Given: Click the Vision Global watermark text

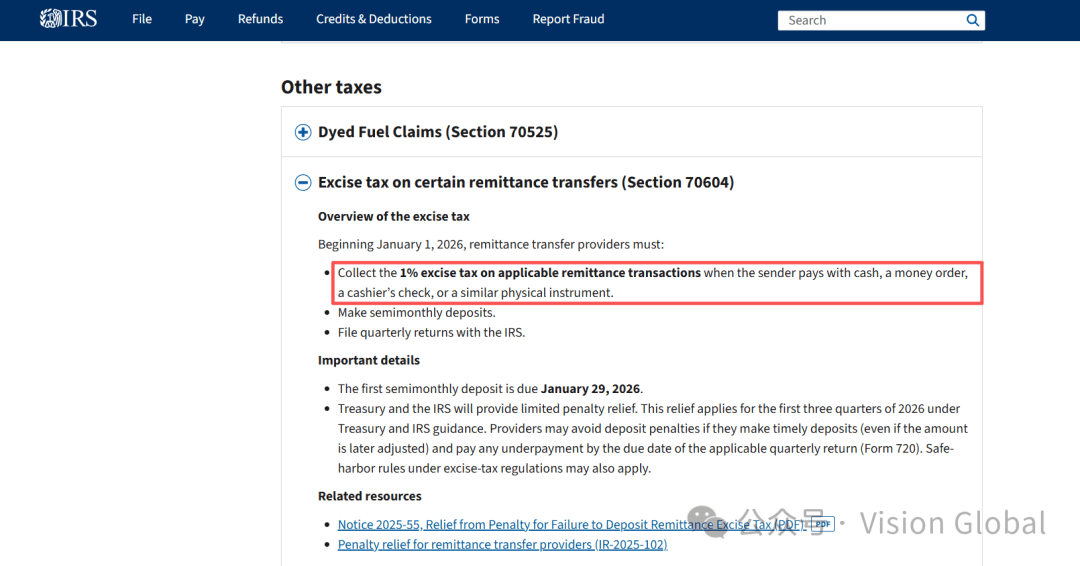Looking at the screenshot, I should [x=952, y=523].
